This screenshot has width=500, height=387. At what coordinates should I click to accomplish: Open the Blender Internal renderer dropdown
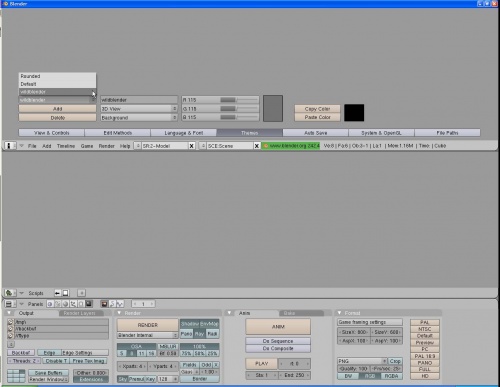click(x=147, y=335)
